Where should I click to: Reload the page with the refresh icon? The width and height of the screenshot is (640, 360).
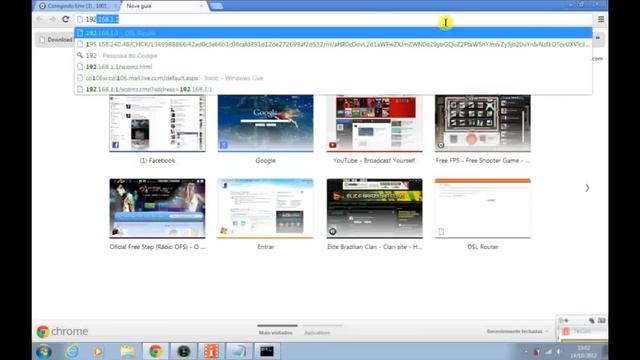66,19
